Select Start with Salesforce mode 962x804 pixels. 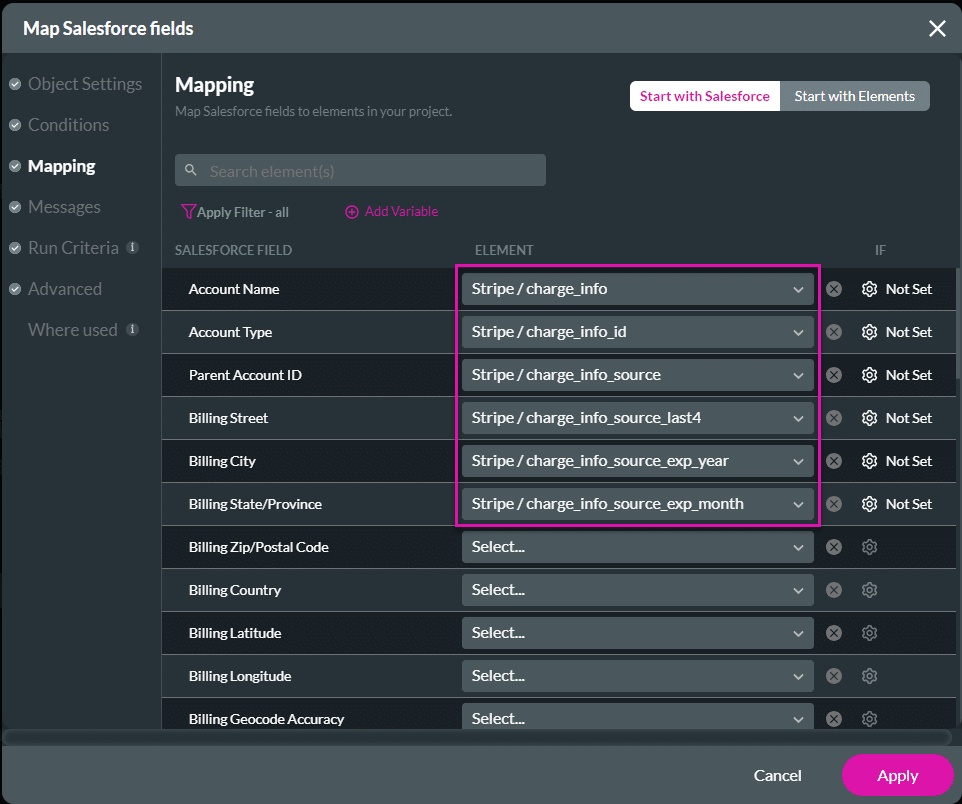pyautogui.click(x=704, y=96)
